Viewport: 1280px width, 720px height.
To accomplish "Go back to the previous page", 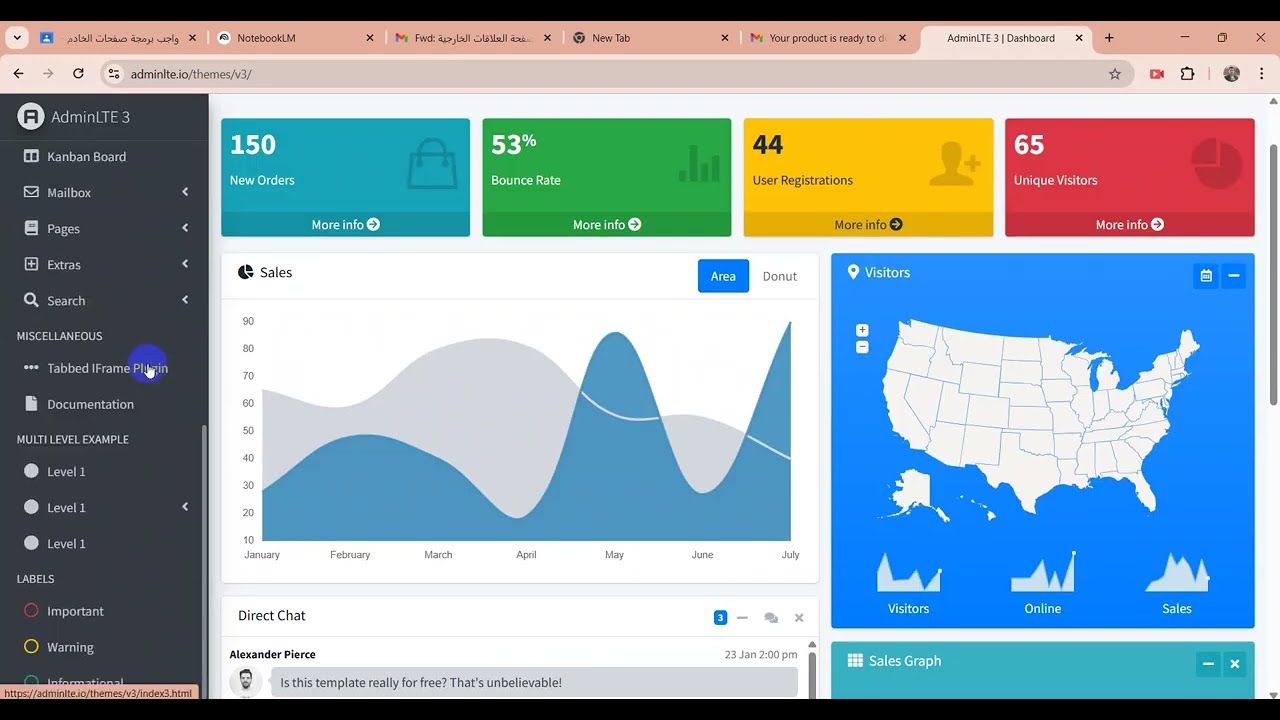I will tap(18, 74).
